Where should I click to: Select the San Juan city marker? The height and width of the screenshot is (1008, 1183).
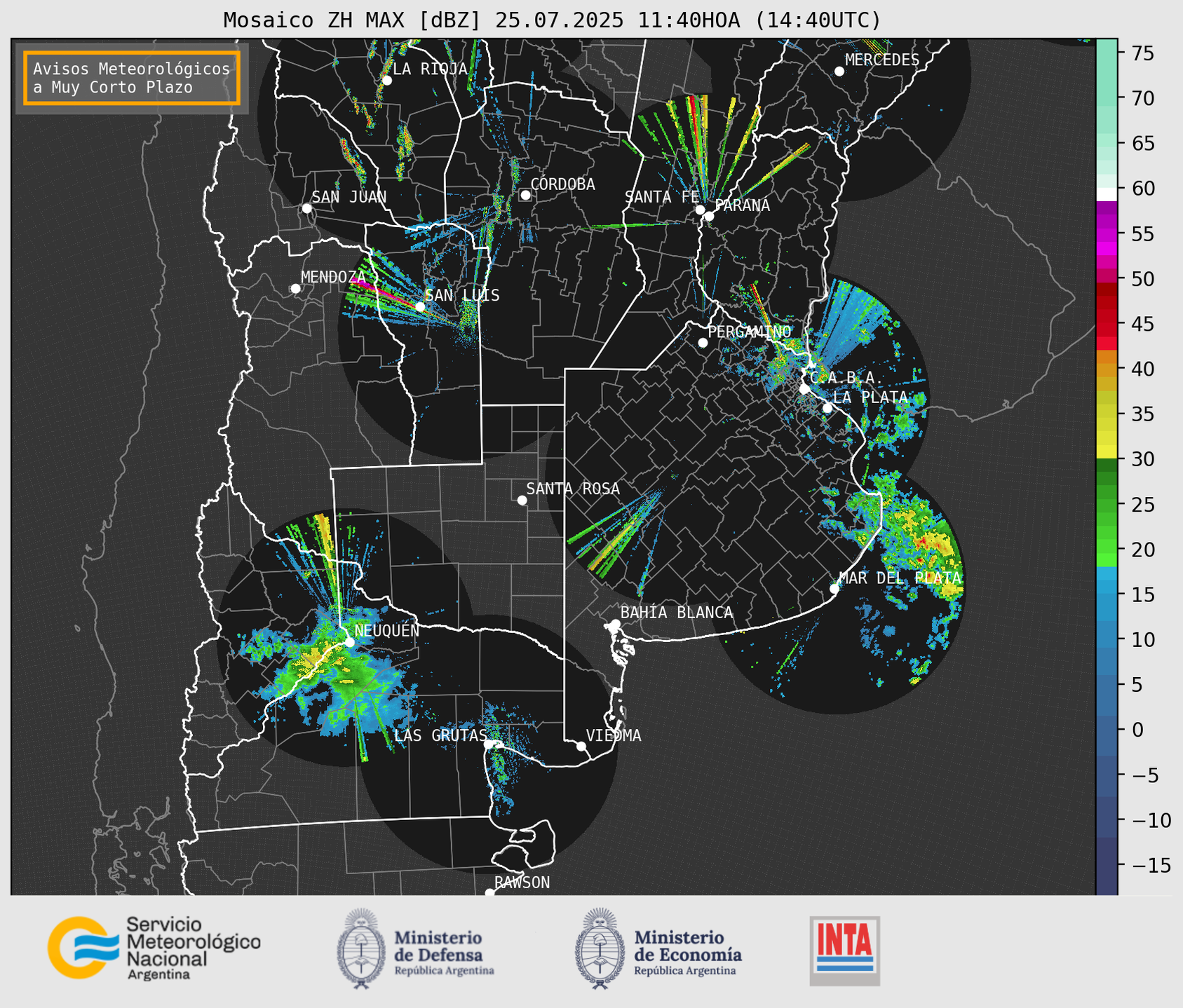pos(306,208)
